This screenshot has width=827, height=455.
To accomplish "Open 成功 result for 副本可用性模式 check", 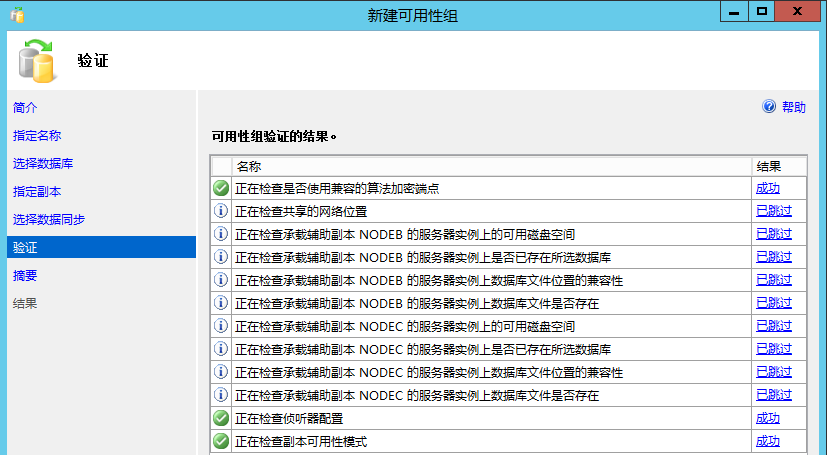I will (768, 441).
